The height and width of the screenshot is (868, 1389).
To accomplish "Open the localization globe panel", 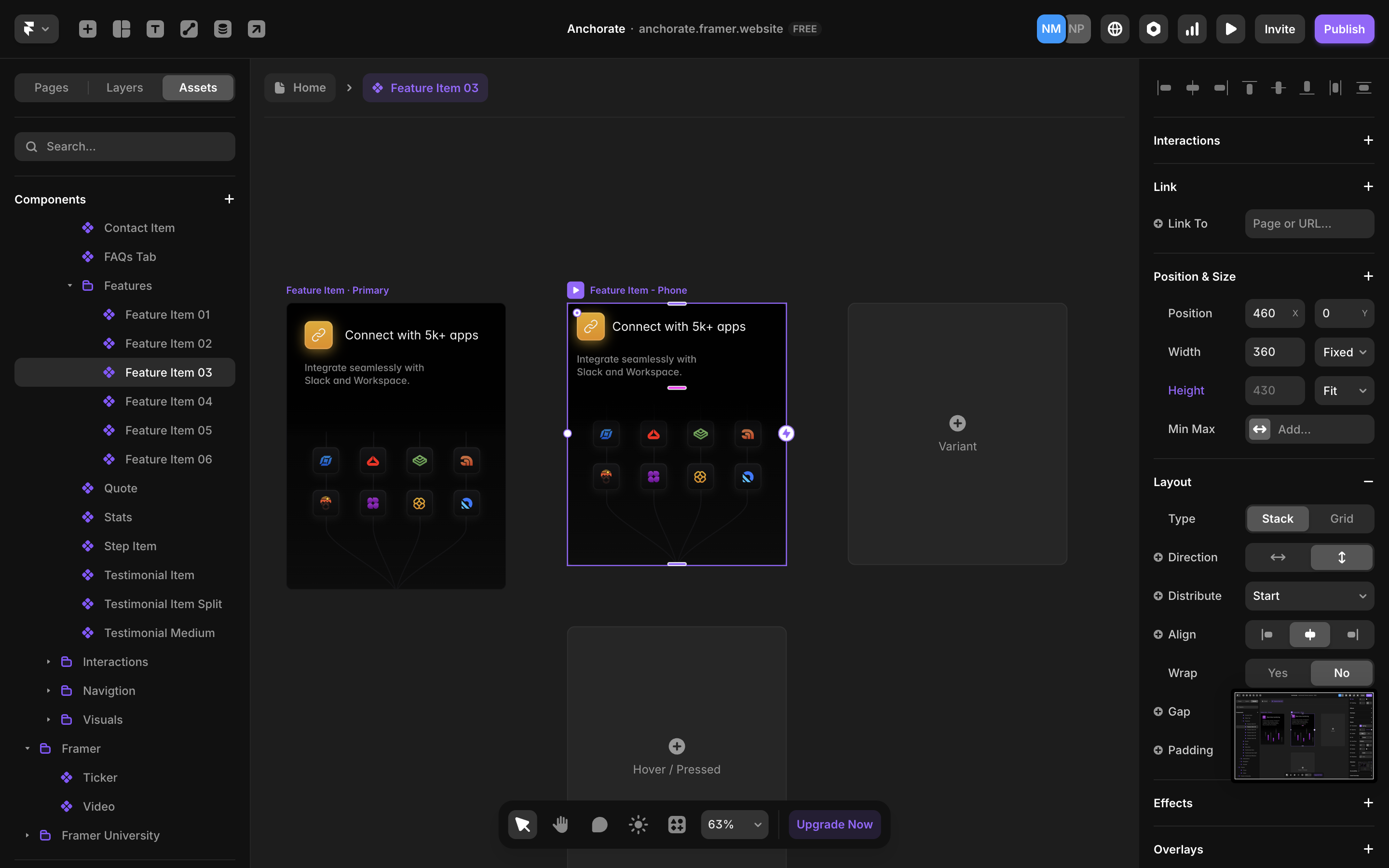I will coord(1115,29).
